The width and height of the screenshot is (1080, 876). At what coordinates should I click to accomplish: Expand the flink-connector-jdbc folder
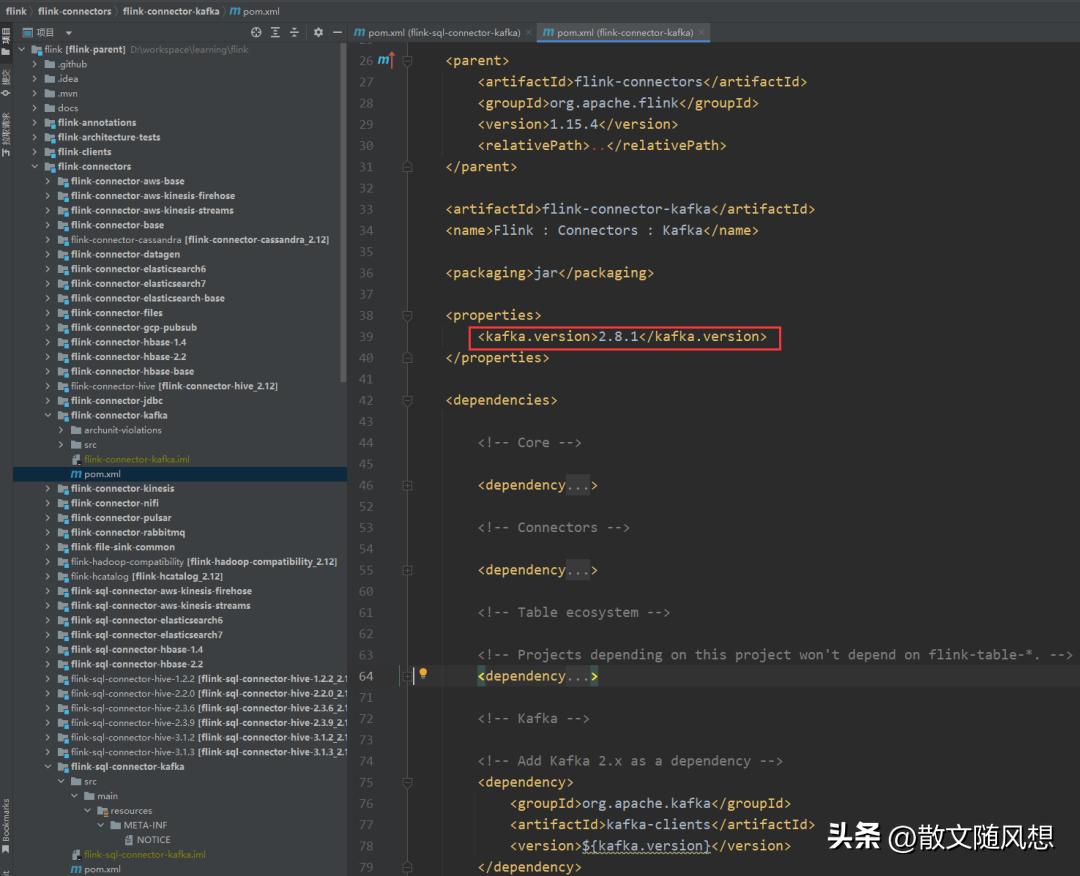48,401
